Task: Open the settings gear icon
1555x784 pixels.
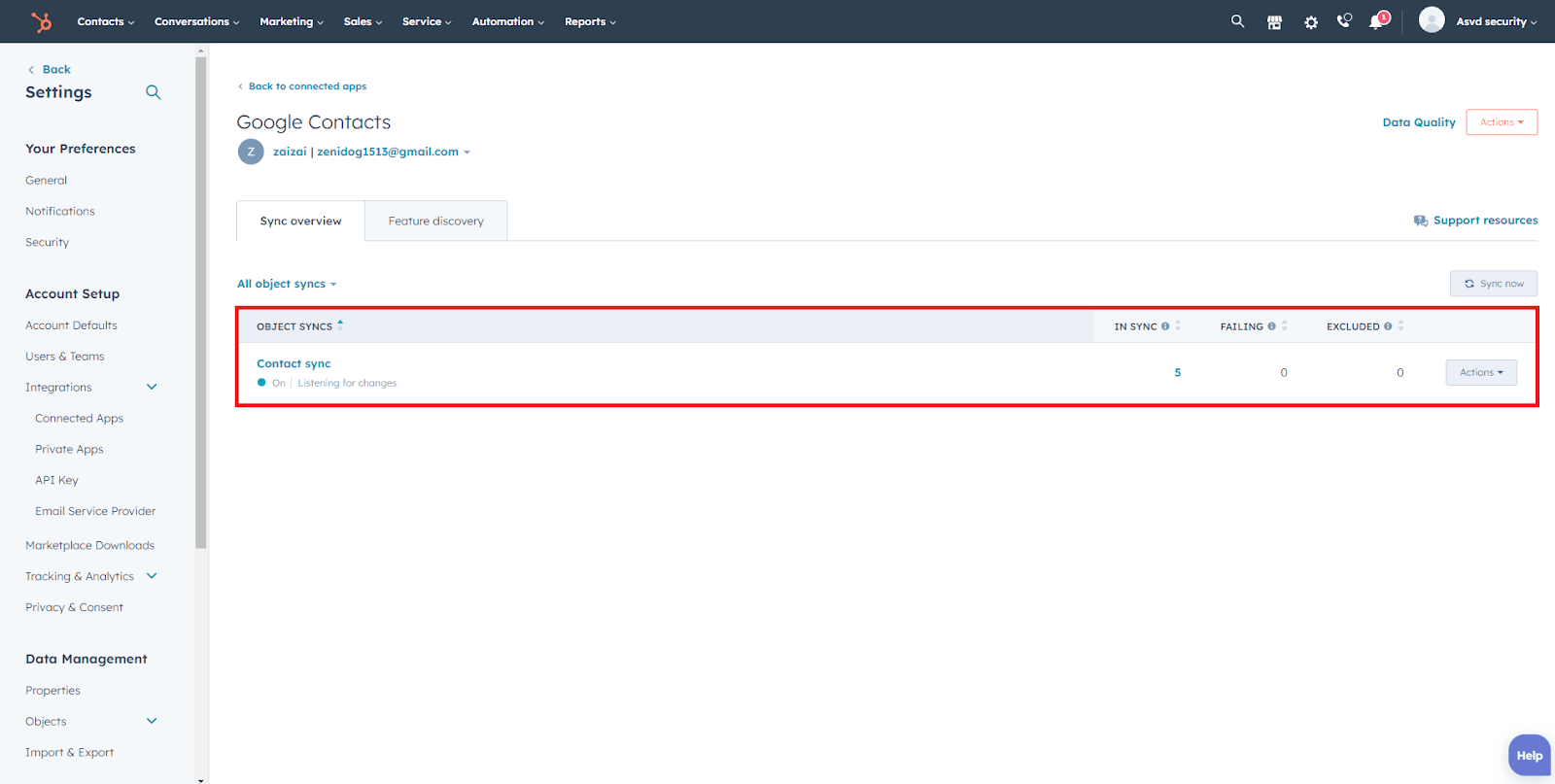Action: point(1311,21)
